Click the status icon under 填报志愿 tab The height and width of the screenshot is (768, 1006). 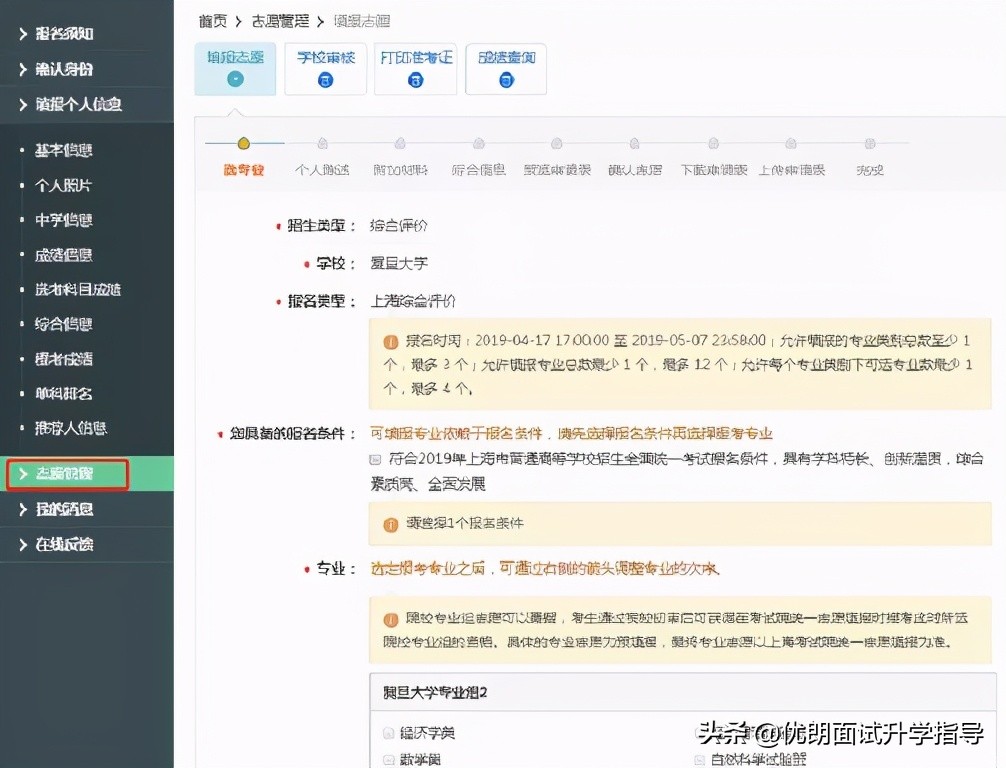(235, 80)
